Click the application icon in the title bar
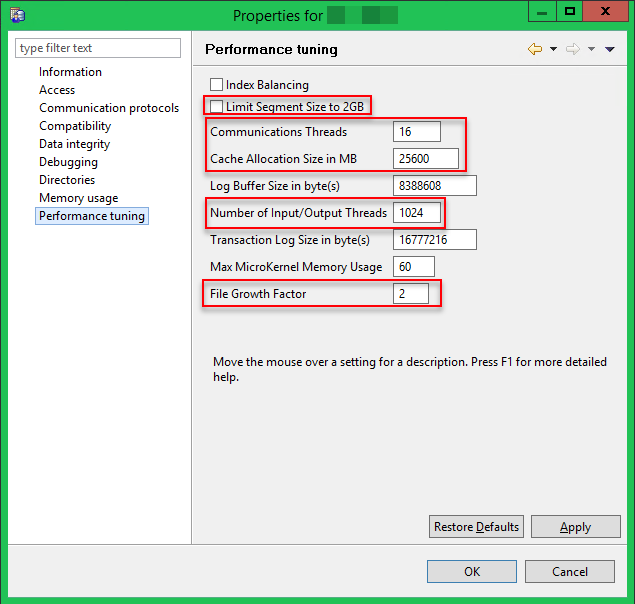The image size is (635, 604). (x=17, y=15)
